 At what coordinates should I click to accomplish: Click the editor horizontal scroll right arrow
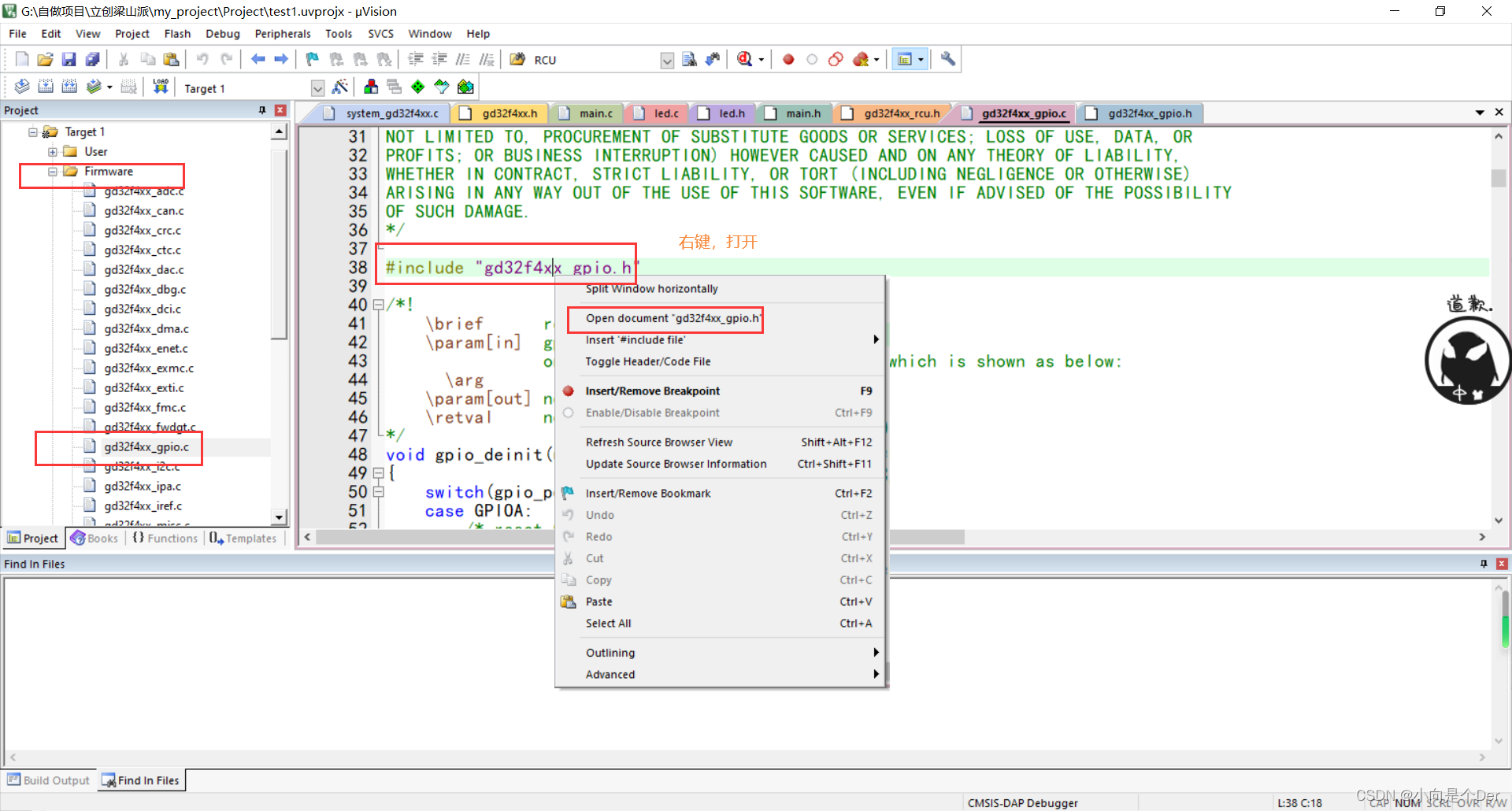pyautogui.click(x=1482, y=537)
